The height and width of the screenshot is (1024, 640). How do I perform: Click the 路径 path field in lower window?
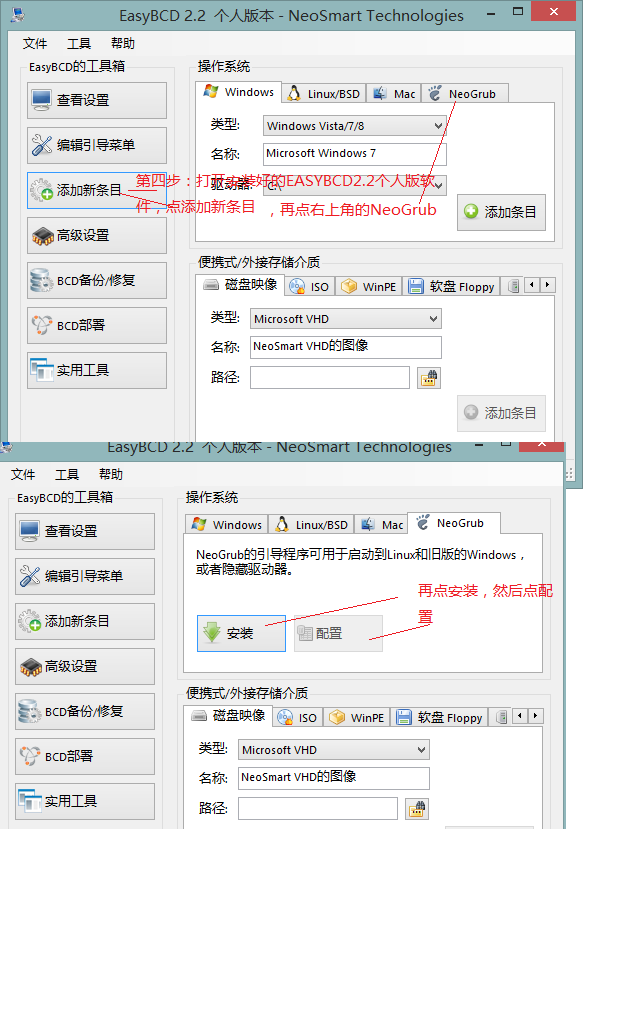318,808
